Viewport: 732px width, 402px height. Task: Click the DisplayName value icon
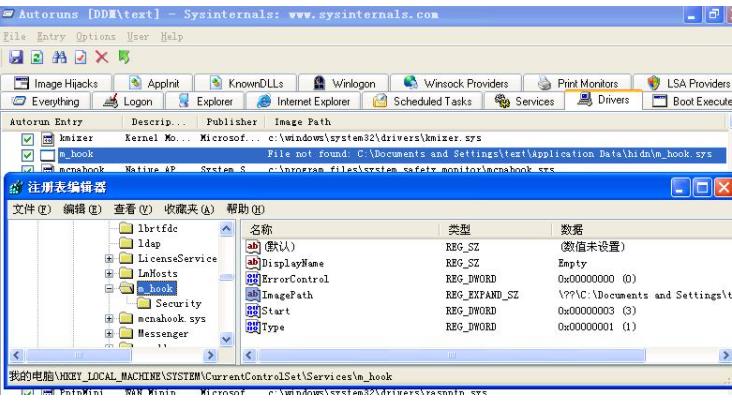(253, 263)
